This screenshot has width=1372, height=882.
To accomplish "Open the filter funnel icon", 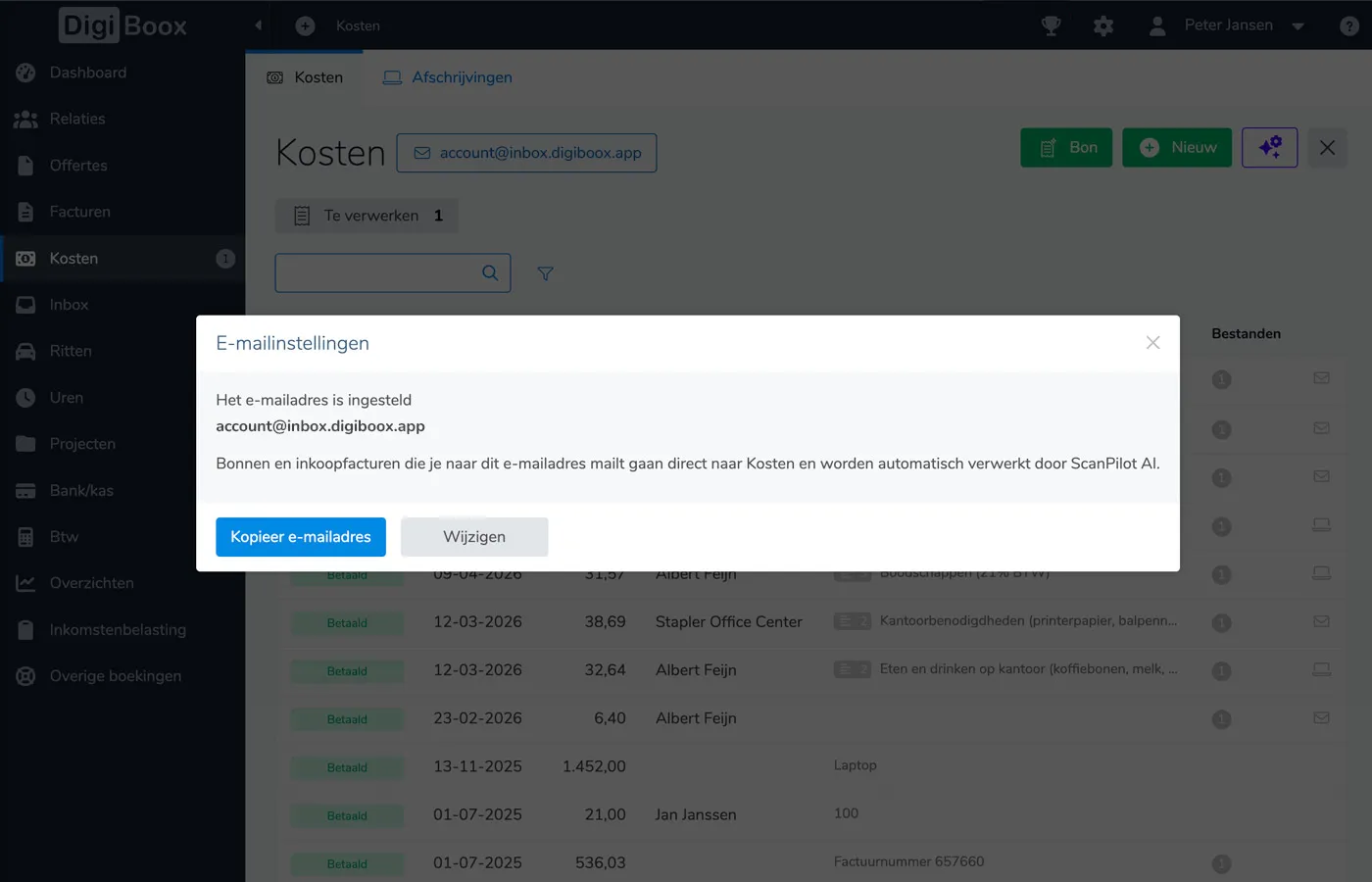I will pos(546,273).
